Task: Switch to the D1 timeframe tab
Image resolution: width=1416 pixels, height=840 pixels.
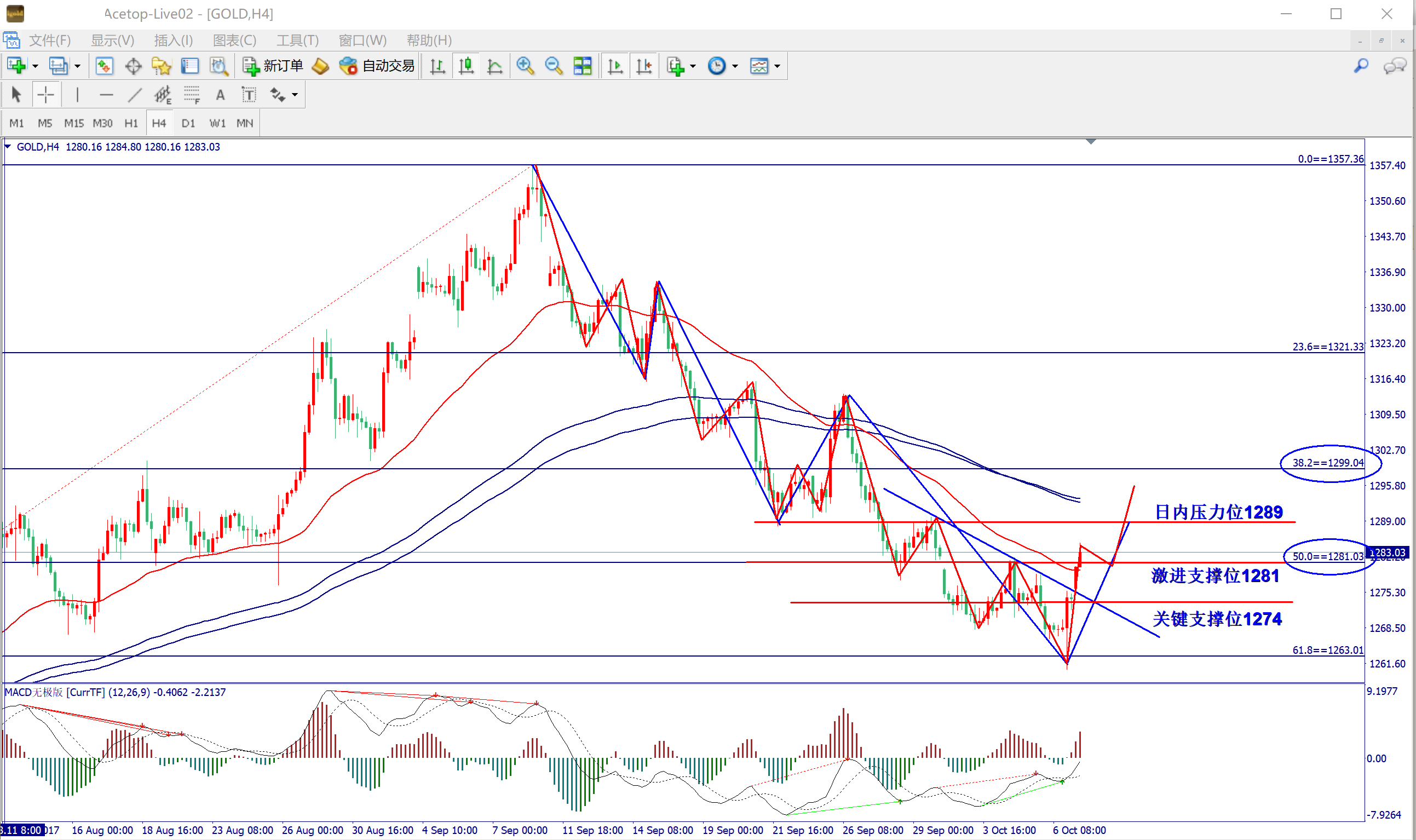Action: tap(188, 123)
